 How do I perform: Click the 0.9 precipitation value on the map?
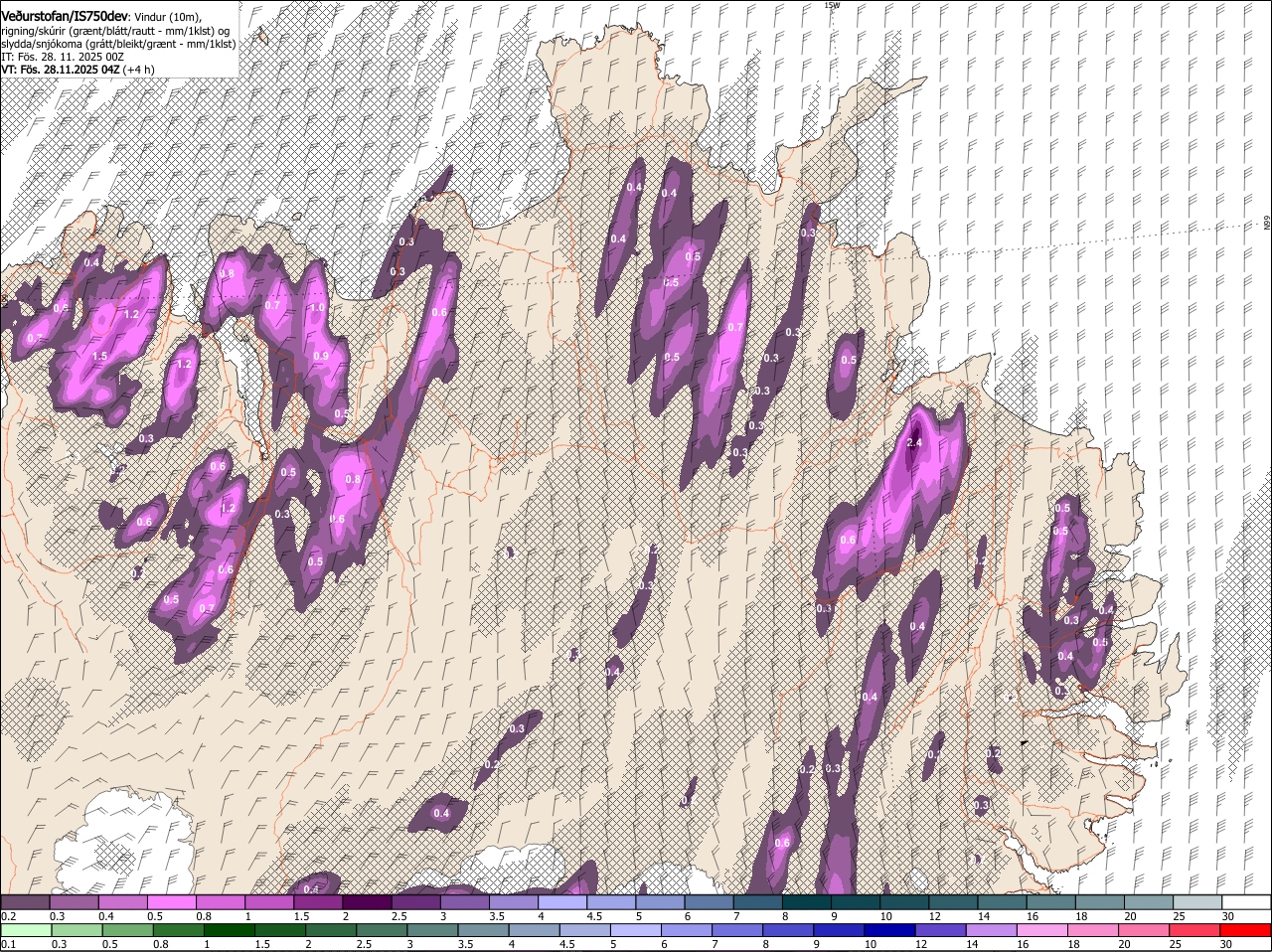(321, 356)
